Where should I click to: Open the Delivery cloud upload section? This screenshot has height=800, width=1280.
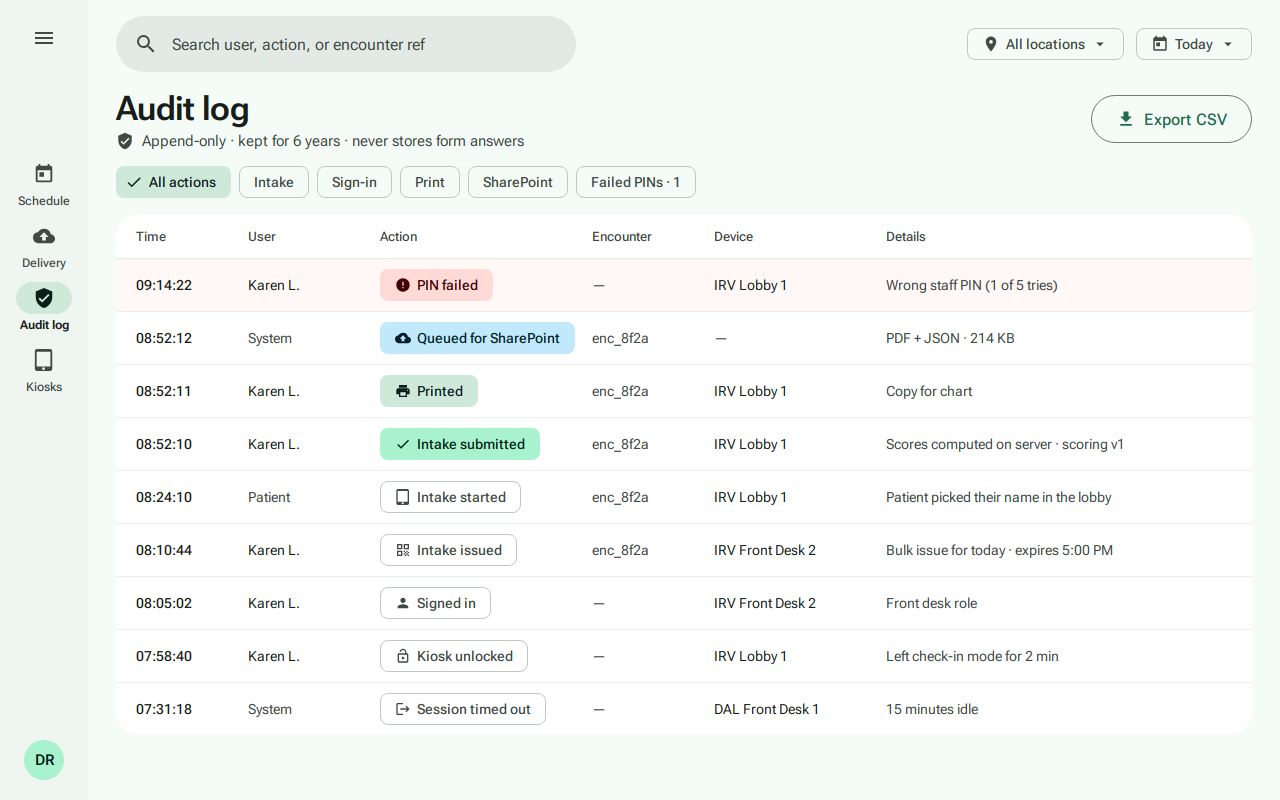[44, 247]
